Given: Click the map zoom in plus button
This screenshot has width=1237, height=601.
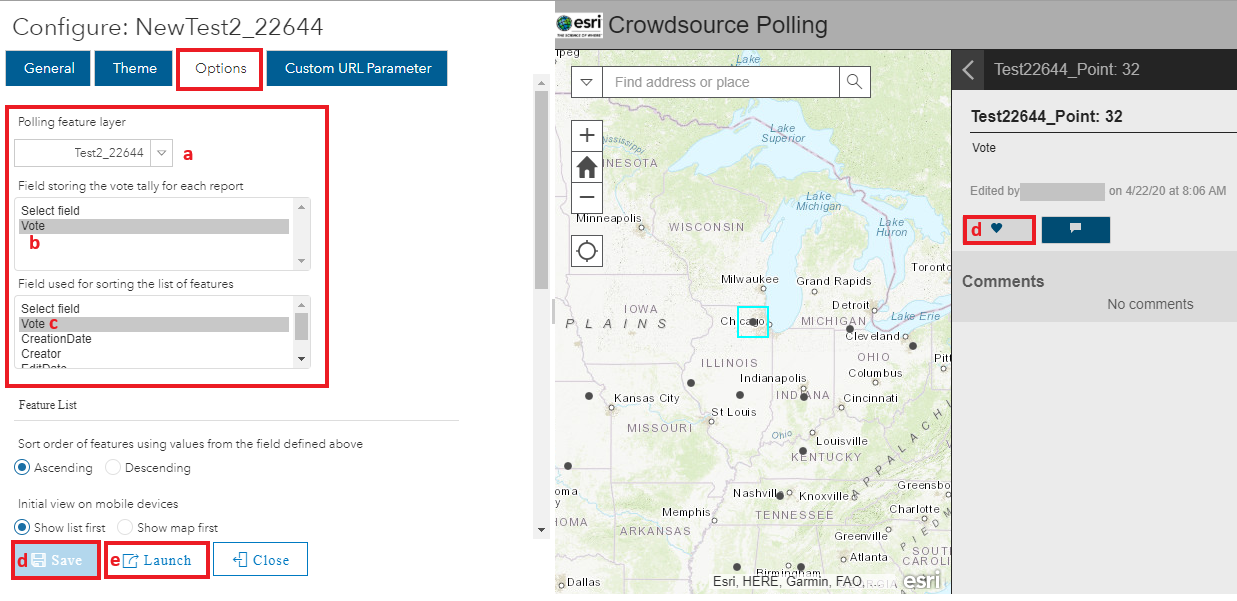Looking at the screenshot, I should point(587,136).
